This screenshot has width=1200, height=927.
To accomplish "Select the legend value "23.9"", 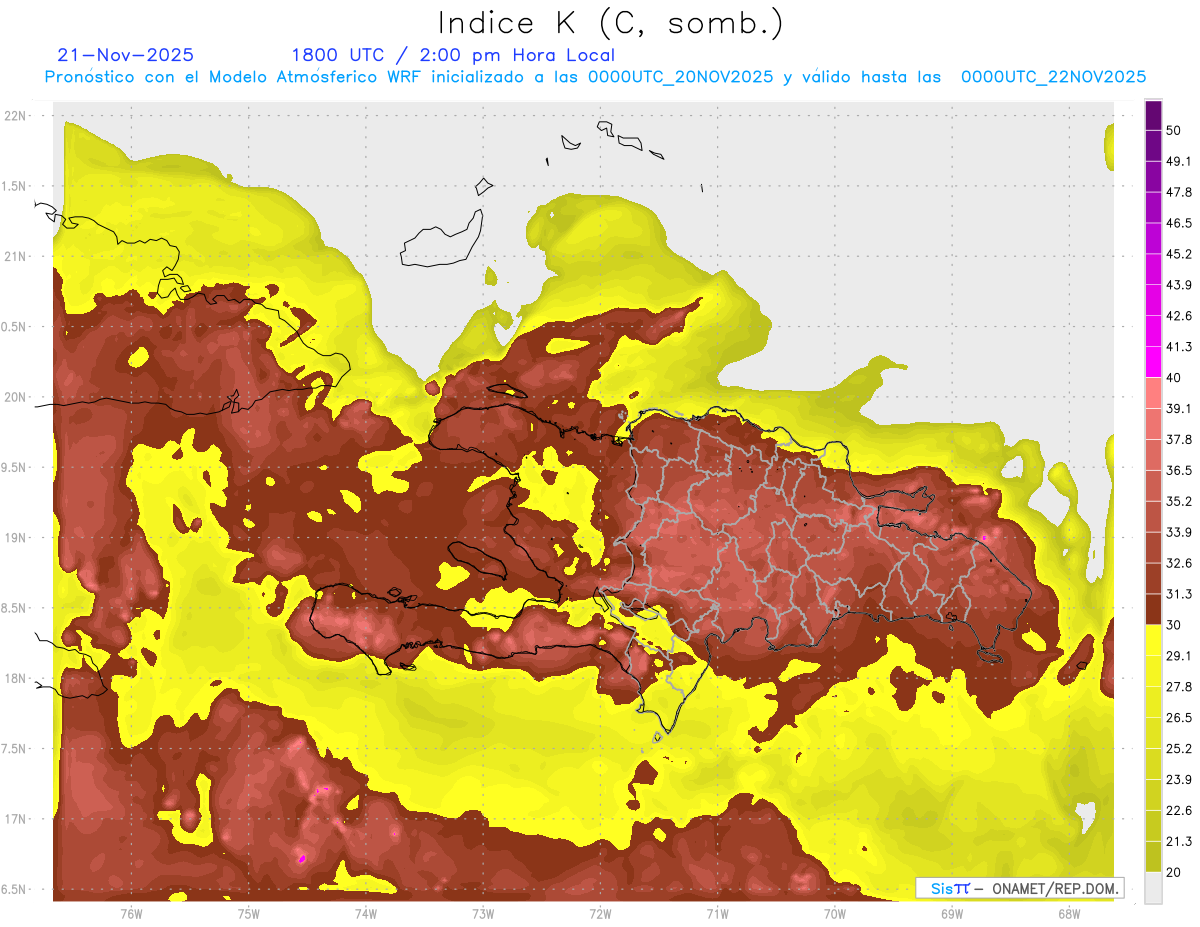I will 1179,779.
